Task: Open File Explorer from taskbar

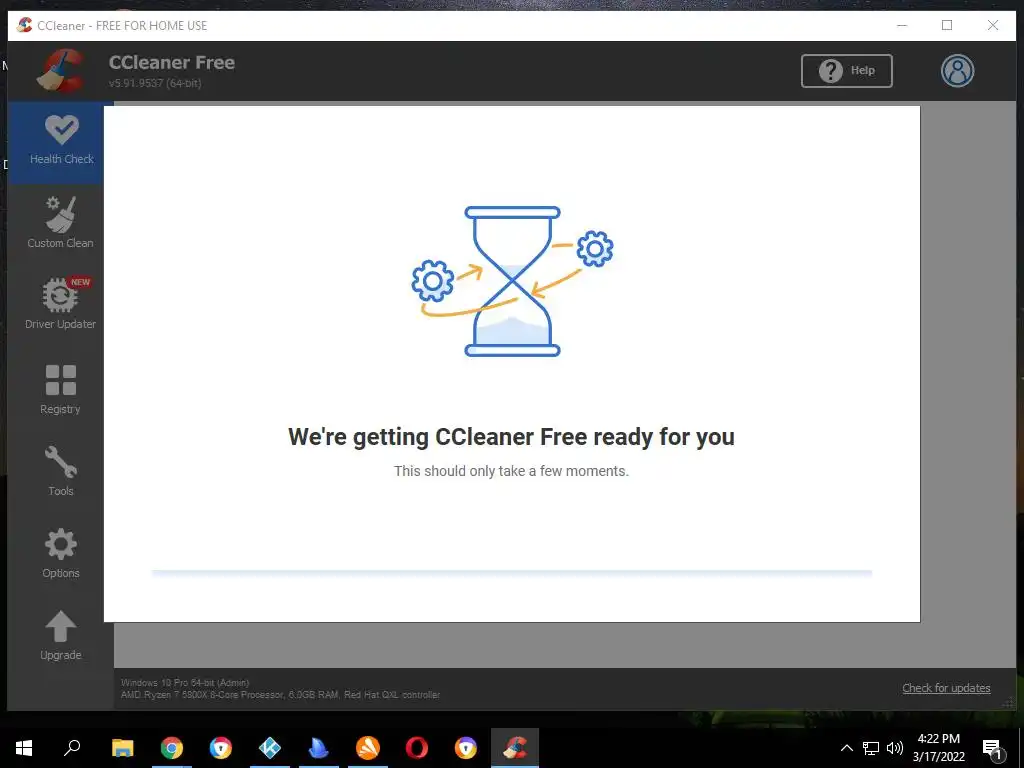Action: pos(122,748)
